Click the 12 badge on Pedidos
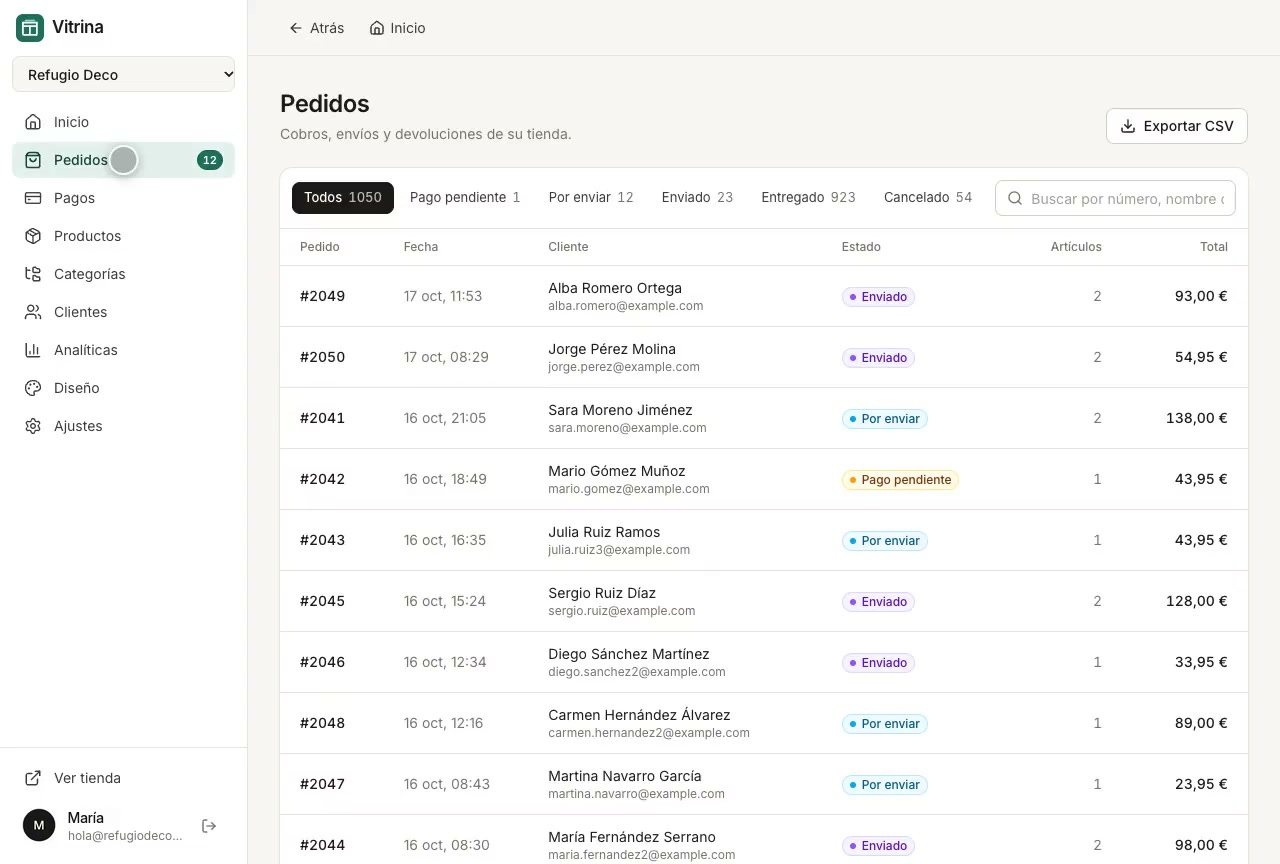 [210, 160]
